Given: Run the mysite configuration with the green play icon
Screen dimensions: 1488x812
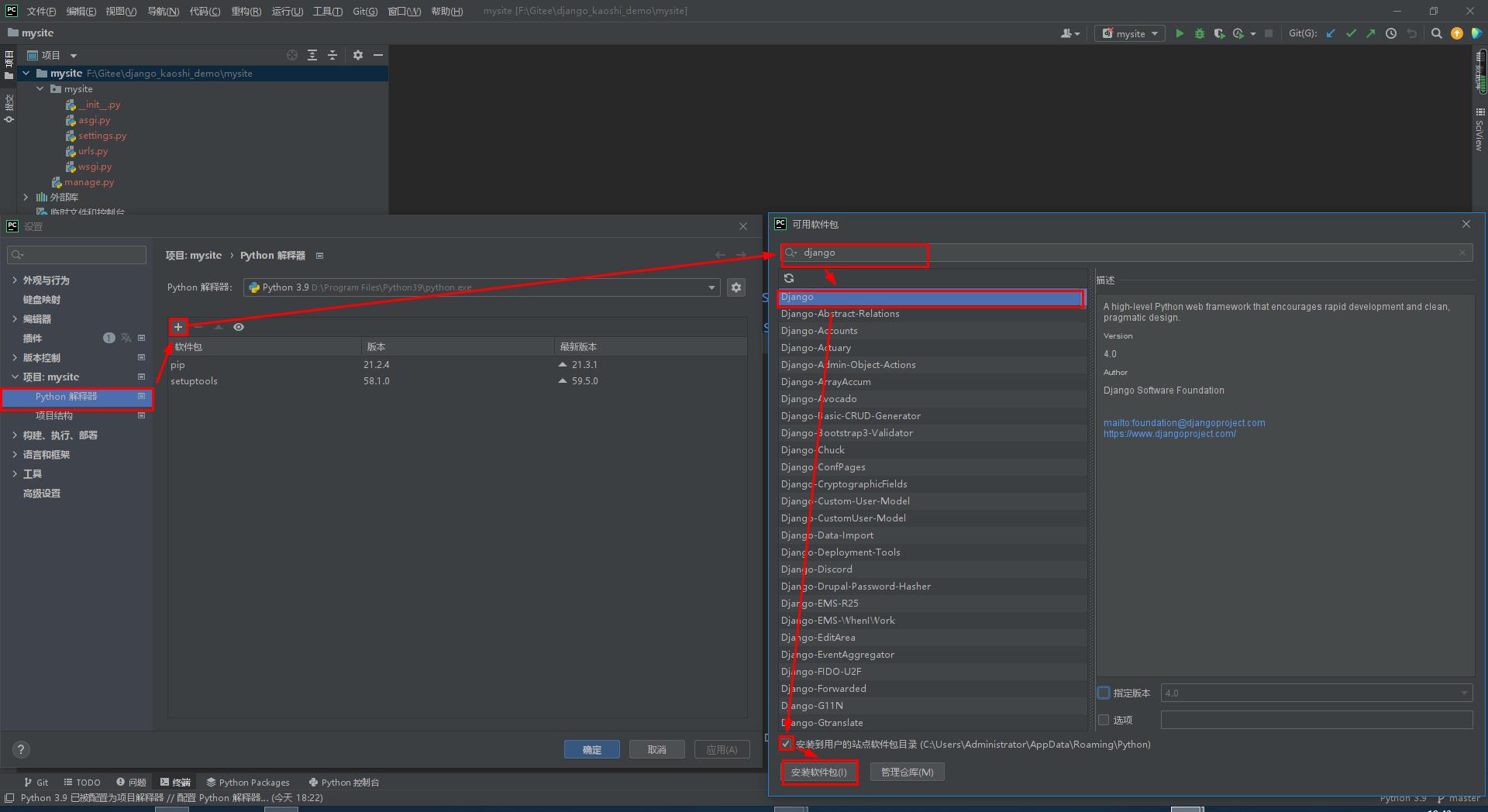Looking at the screenshot, I should [1180, 33].
